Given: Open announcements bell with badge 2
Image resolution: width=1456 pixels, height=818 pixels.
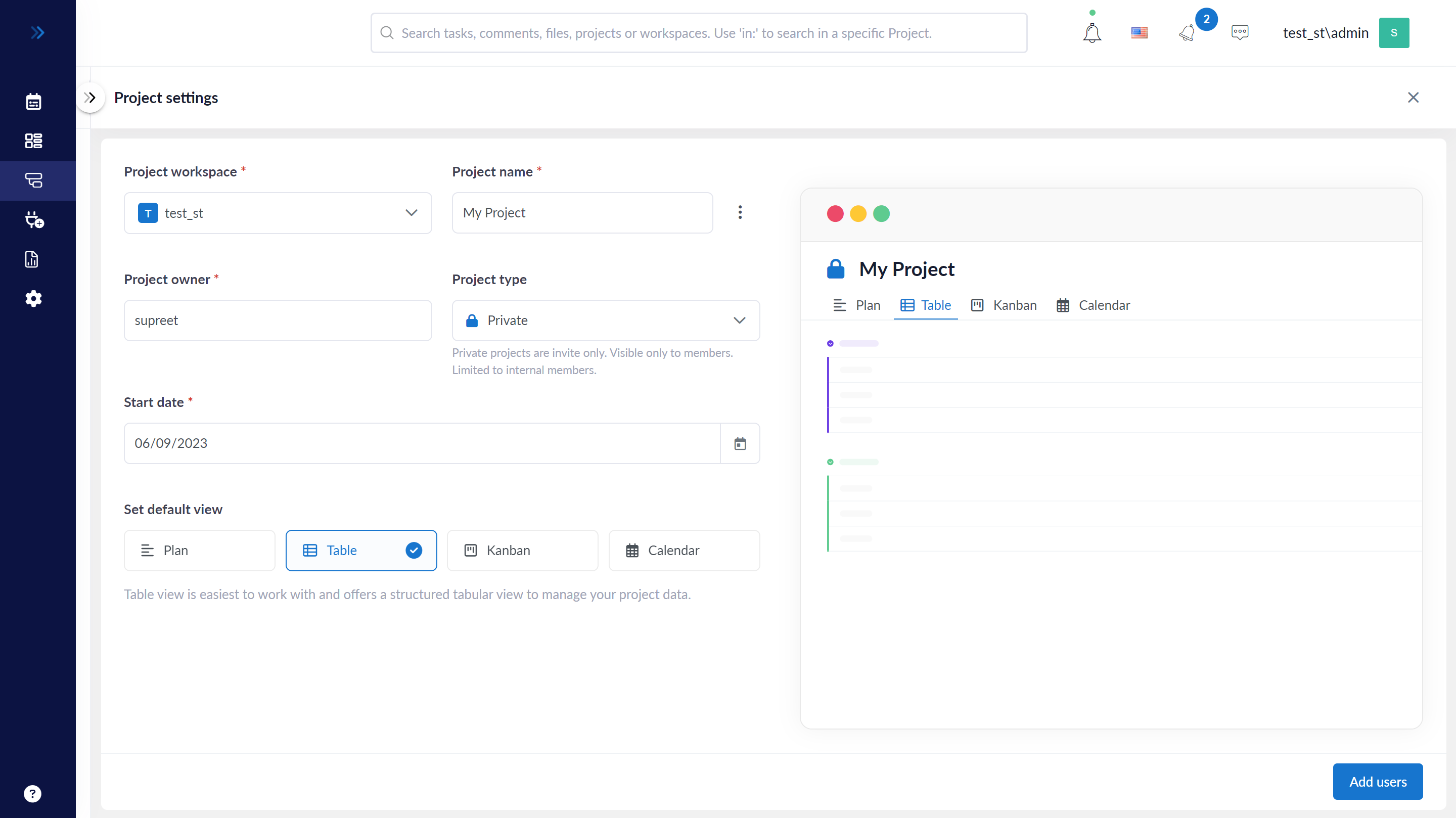Looking at the screenshot, I should [x=1187, y=33].
